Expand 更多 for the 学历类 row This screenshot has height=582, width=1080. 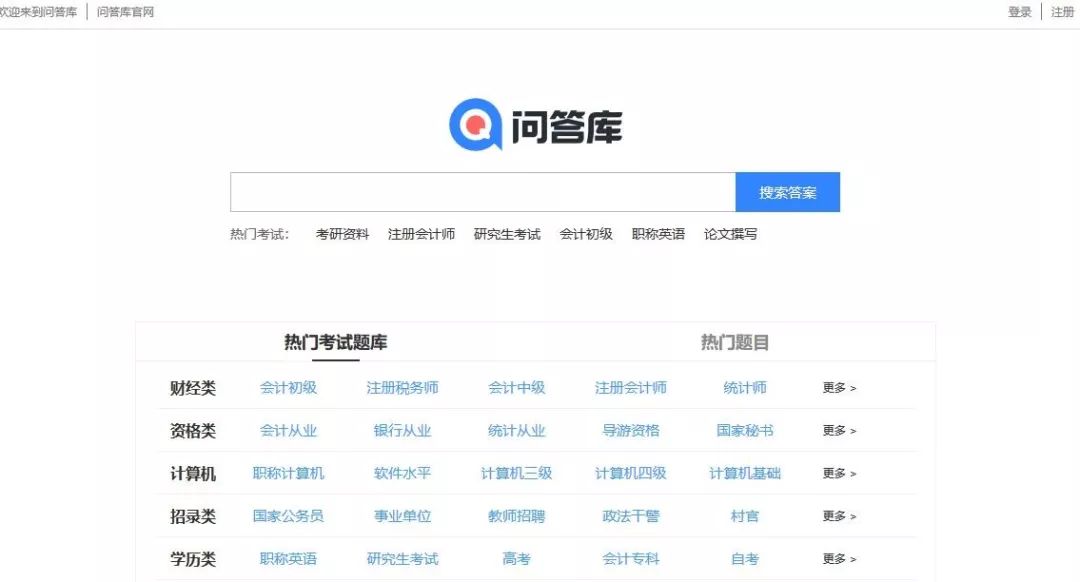pos(837,558)
